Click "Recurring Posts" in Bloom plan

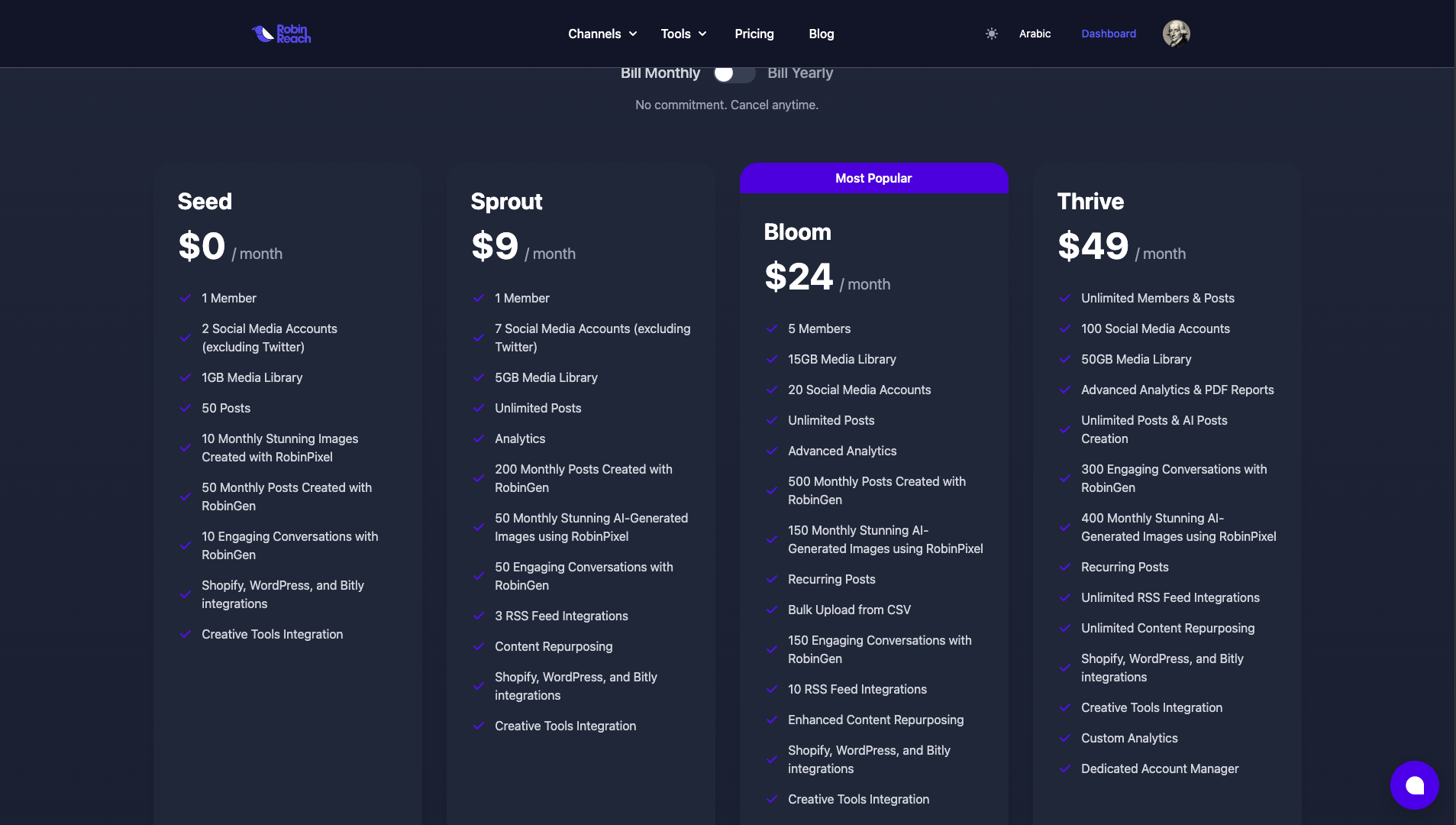point(831,579)
